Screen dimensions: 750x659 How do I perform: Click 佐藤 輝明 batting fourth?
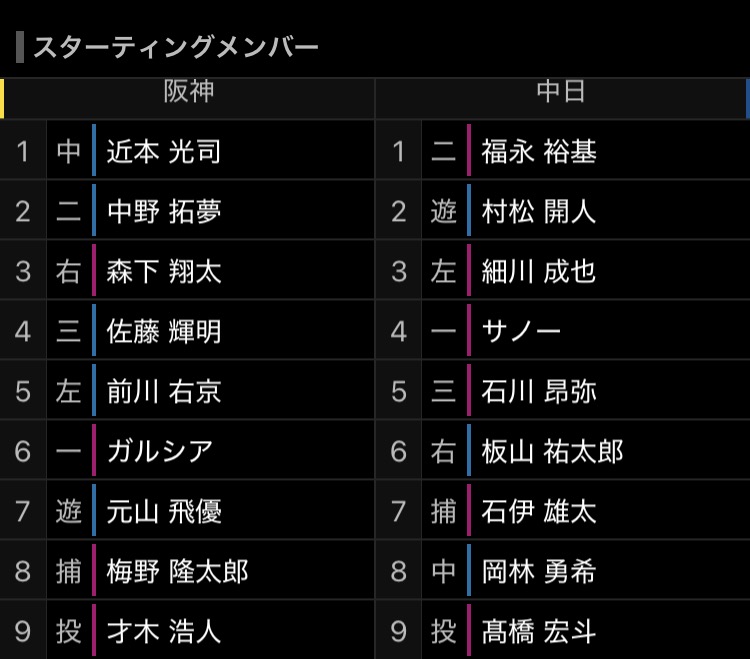(x=164, y=331)
